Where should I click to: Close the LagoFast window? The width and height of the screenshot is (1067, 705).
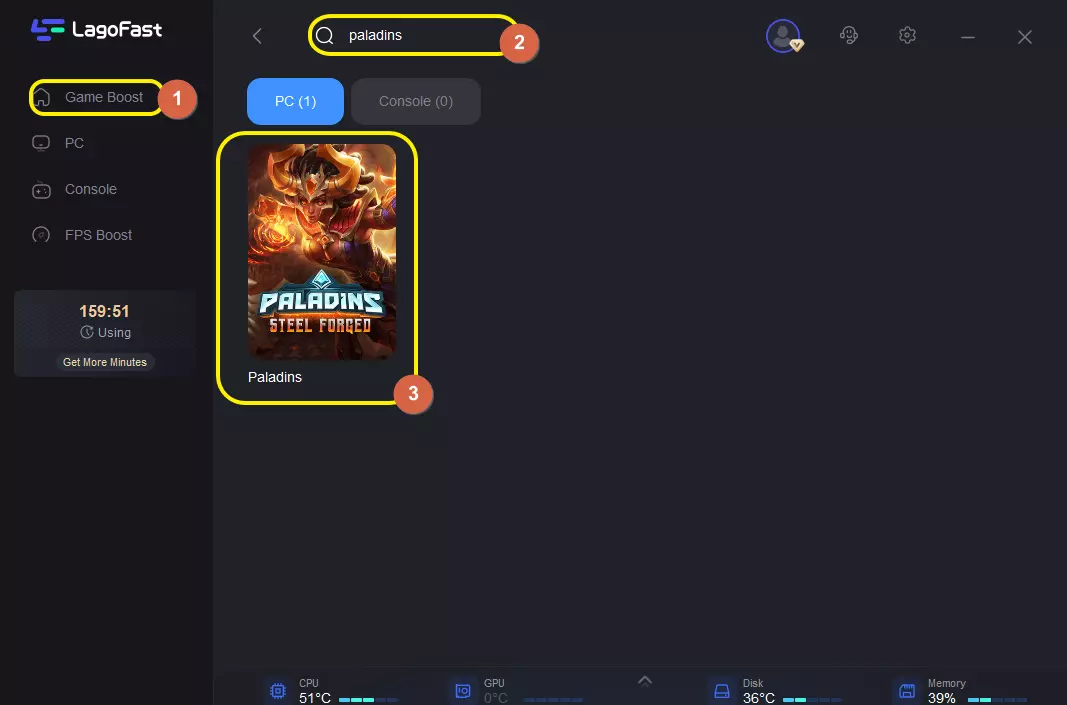[x=1025, y=37]
